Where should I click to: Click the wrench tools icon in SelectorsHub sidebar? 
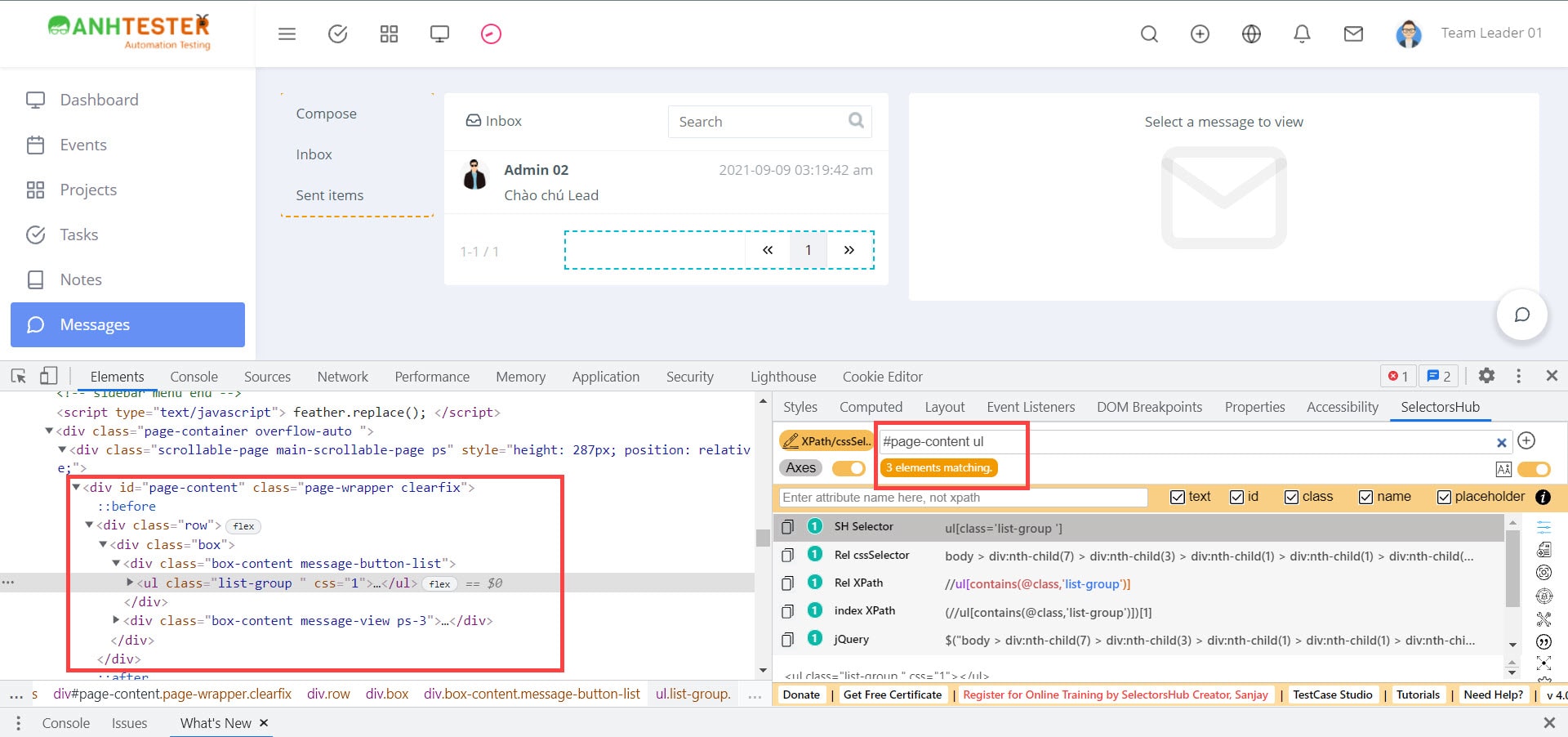coord(1543,619)
